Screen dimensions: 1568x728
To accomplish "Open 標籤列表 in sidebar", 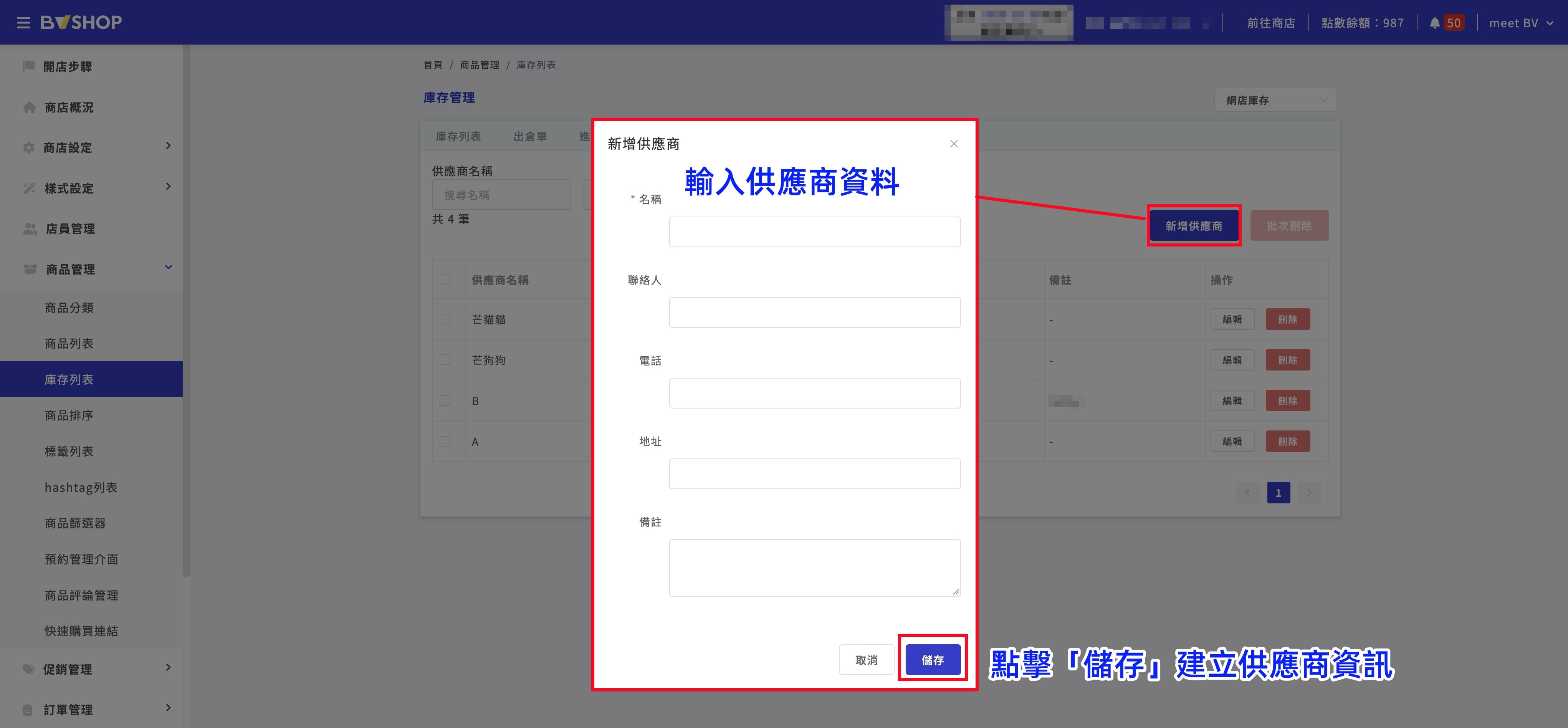I will click(x=91, y=452).
